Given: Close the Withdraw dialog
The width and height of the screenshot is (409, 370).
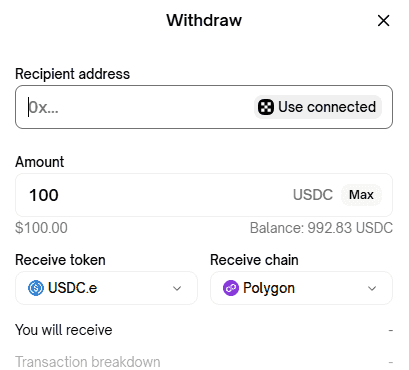Looking at the screenshot, I should (x=383, y=21).
